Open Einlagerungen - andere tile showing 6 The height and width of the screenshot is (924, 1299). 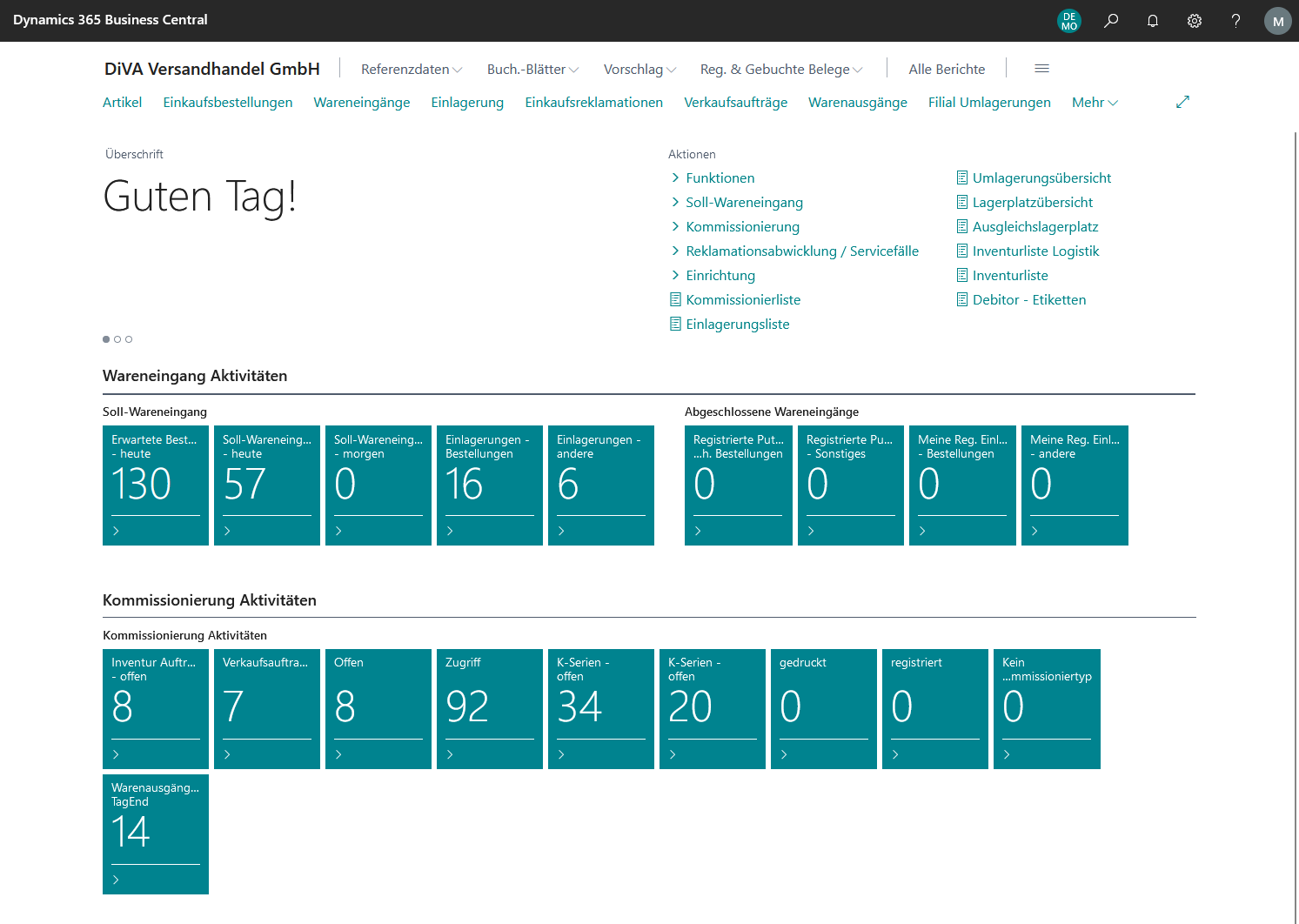click(601, 485)
